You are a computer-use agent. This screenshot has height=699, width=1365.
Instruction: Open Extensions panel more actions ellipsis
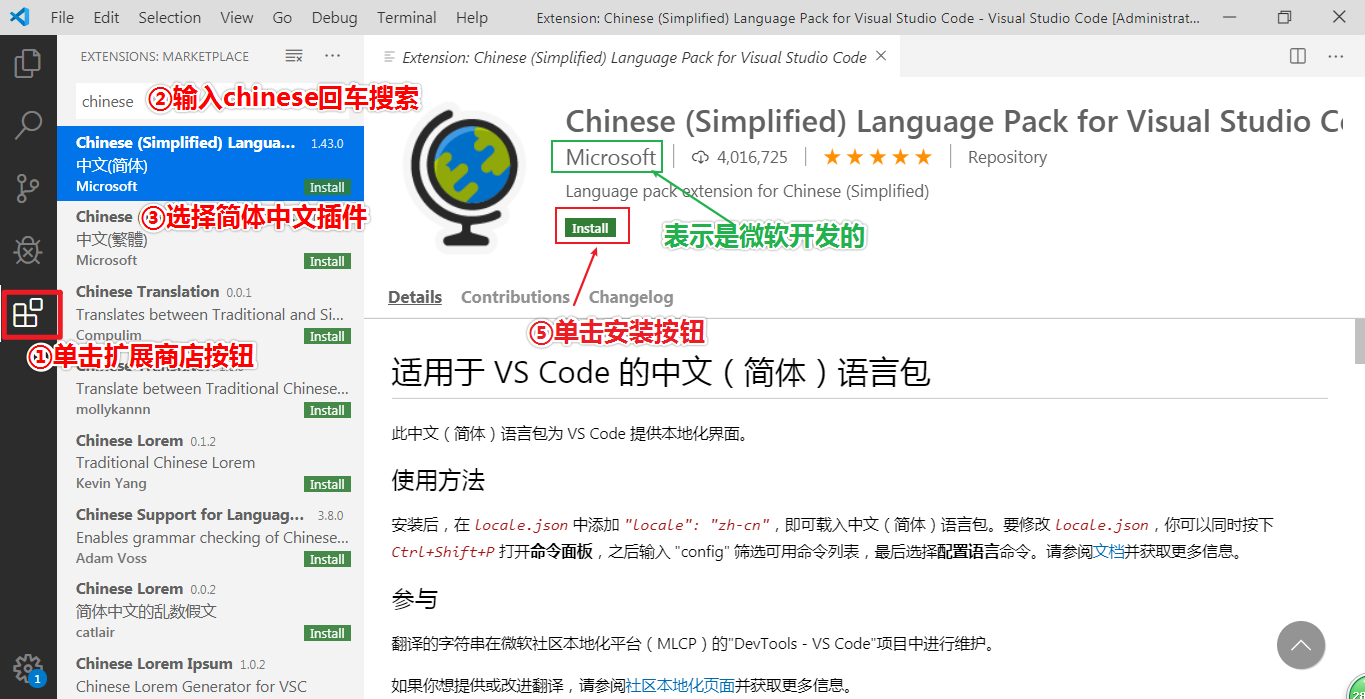333,56
